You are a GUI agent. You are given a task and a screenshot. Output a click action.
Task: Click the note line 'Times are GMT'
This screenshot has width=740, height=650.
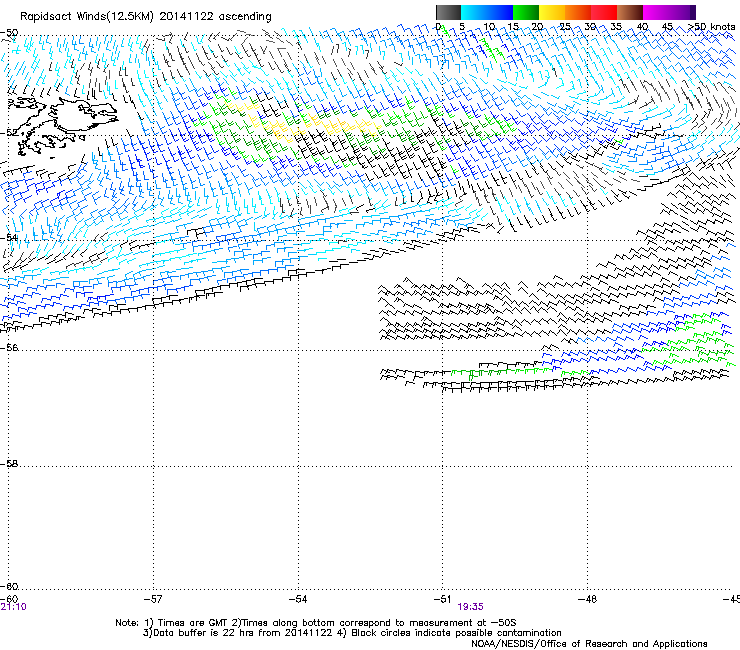[193, 623]
